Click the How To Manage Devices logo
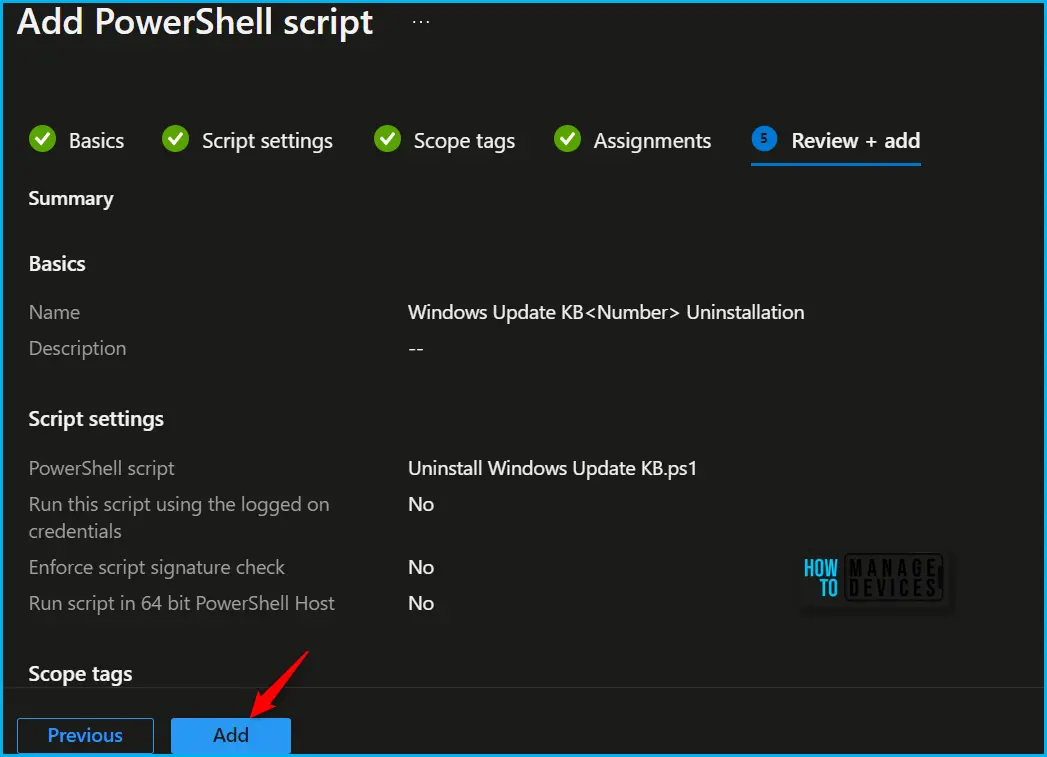This screenshot has width=1047, height=757. 873,577
